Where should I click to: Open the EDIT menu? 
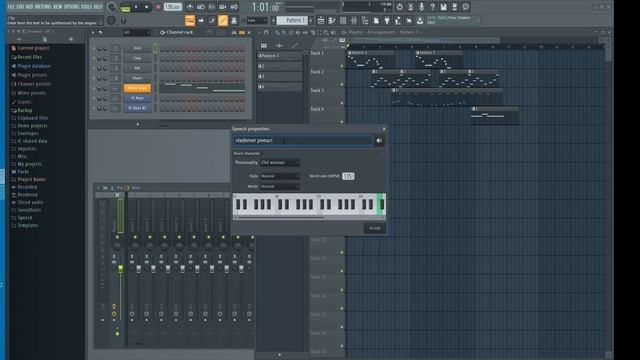point(20,7)
